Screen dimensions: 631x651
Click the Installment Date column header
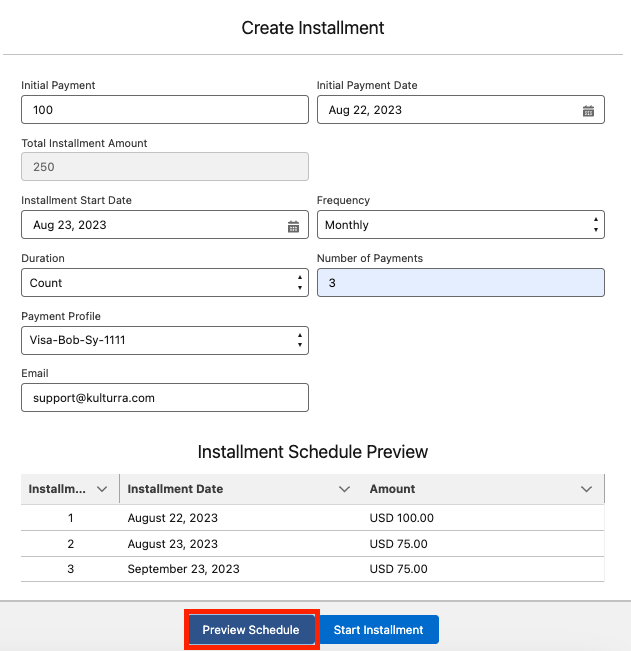click(x=176, y=489)
